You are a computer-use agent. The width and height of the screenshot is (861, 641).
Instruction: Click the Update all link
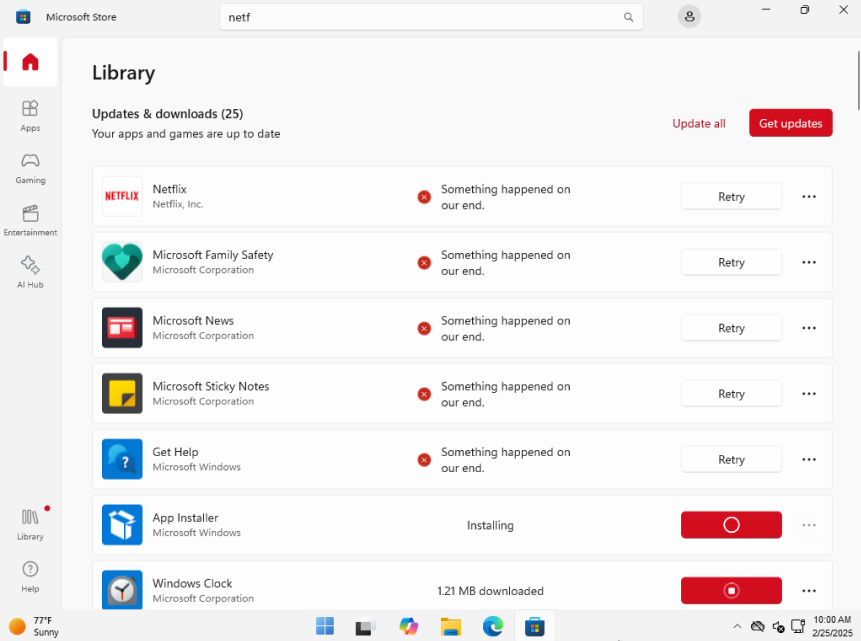[x=699, y=124]
